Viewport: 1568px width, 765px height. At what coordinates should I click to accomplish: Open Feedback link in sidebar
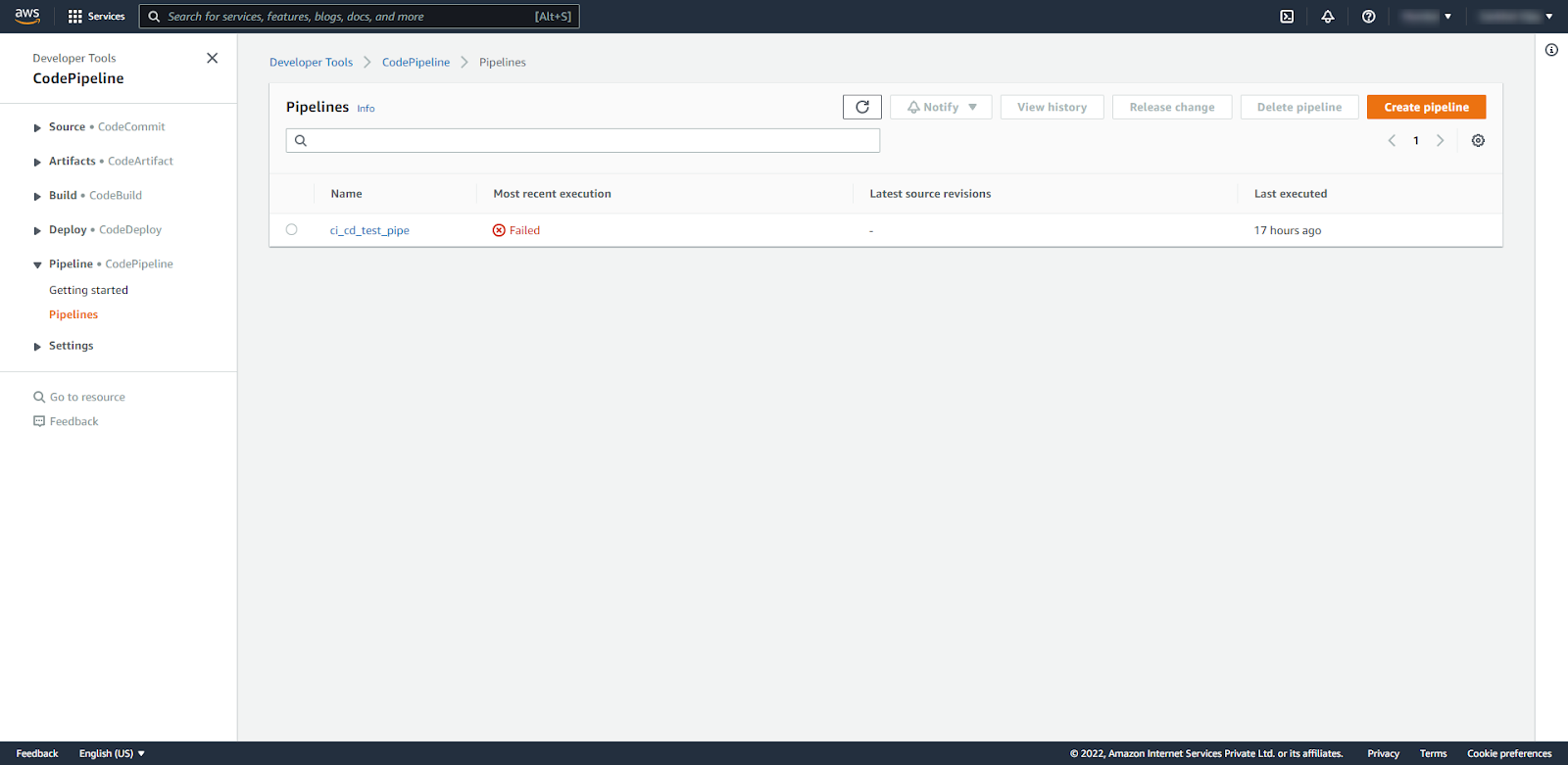(x=66, y=421)
